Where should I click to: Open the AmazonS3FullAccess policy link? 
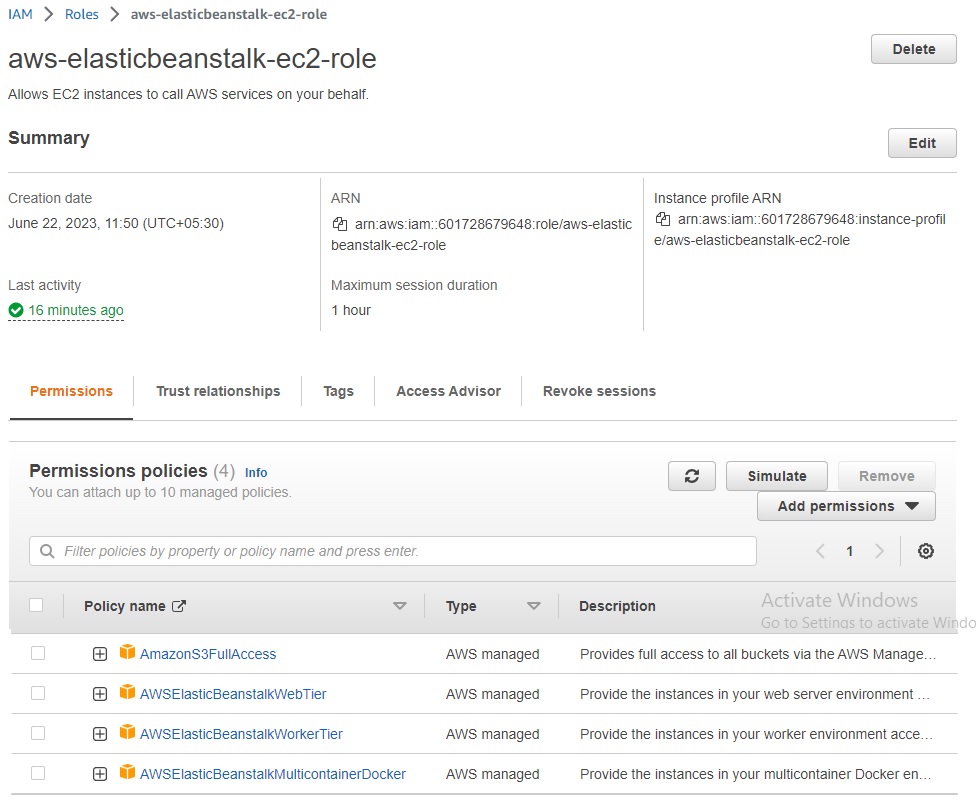tap(208, 654)
